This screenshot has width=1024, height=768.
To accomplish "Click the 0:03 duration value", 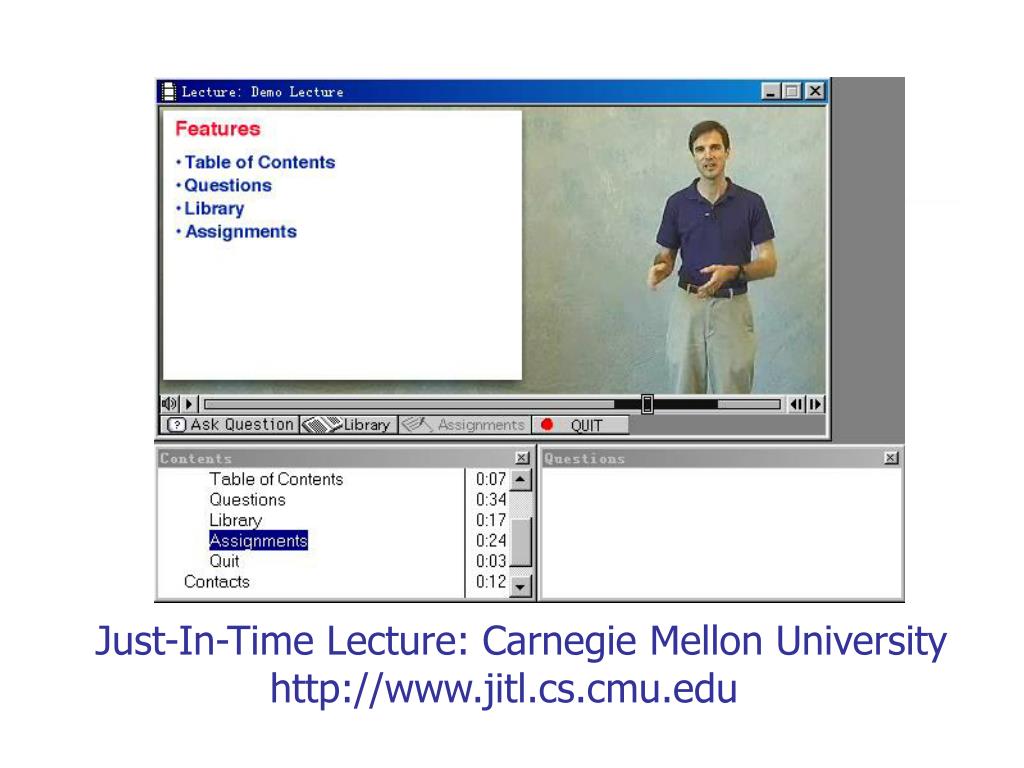I will click(491, 561).
